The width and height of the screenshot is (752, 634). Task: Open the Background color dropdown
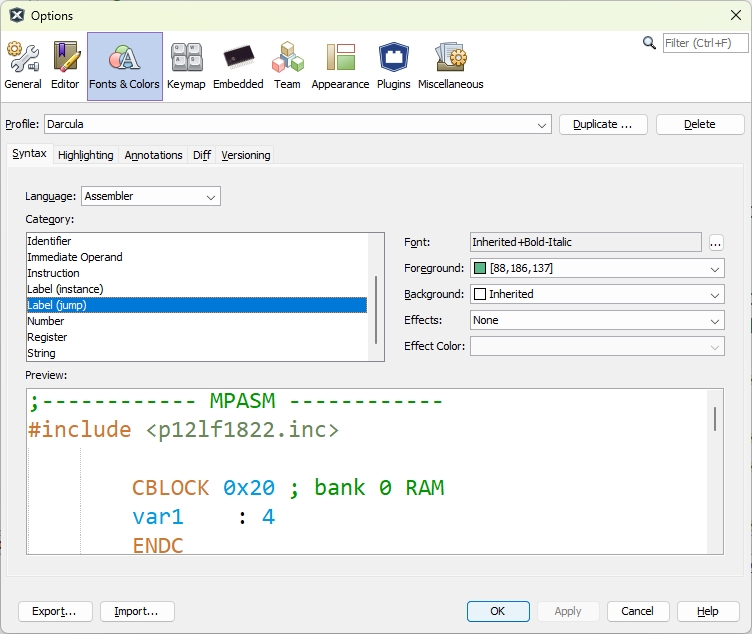(x=597, y=294)
